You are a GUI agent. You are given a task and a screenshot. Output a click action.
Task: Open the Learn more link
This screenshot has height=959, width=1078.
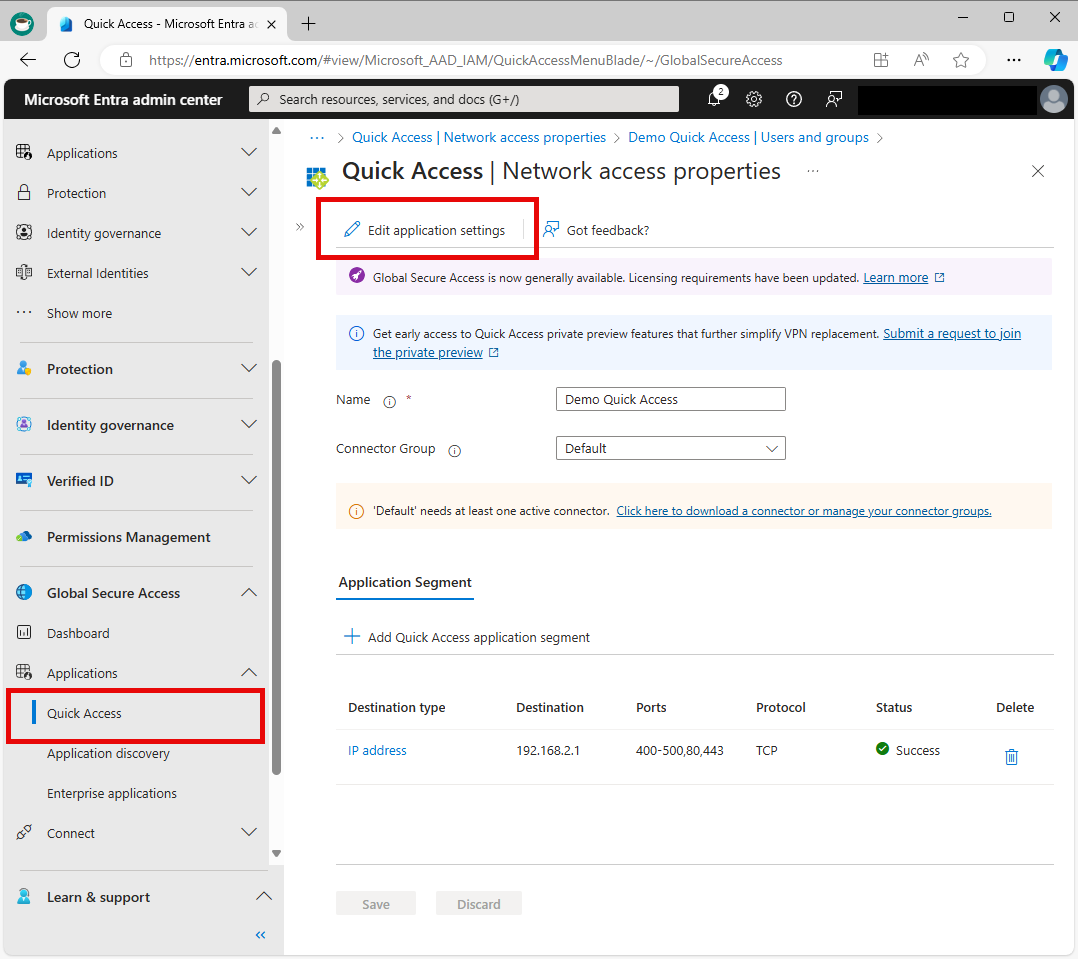[x=896, y=278]
